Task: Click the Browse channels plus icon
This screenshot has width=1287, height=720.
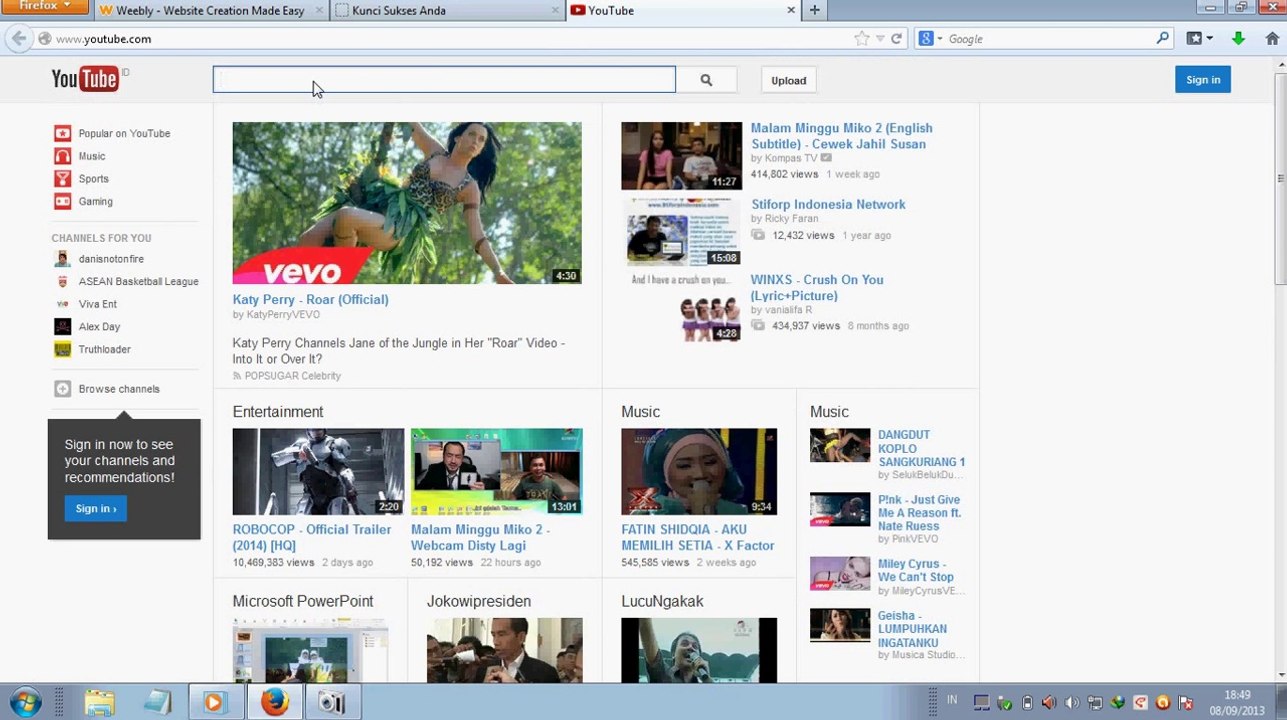Action: pos(62,389)
